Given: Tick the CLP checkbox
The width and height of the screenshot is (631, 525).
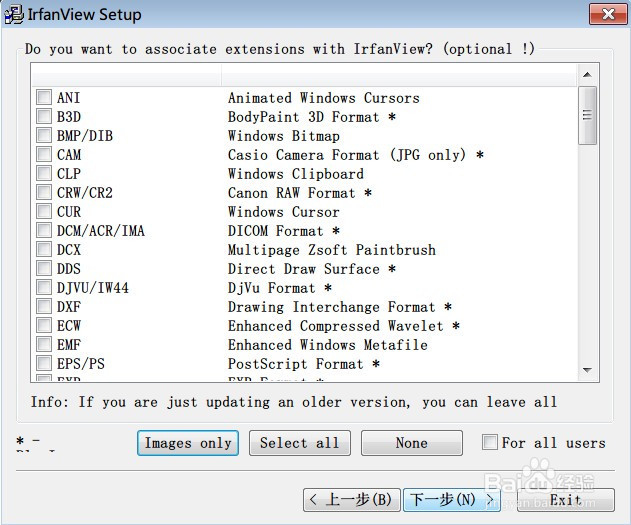Looking at the screenshot, I should [44, 173].
